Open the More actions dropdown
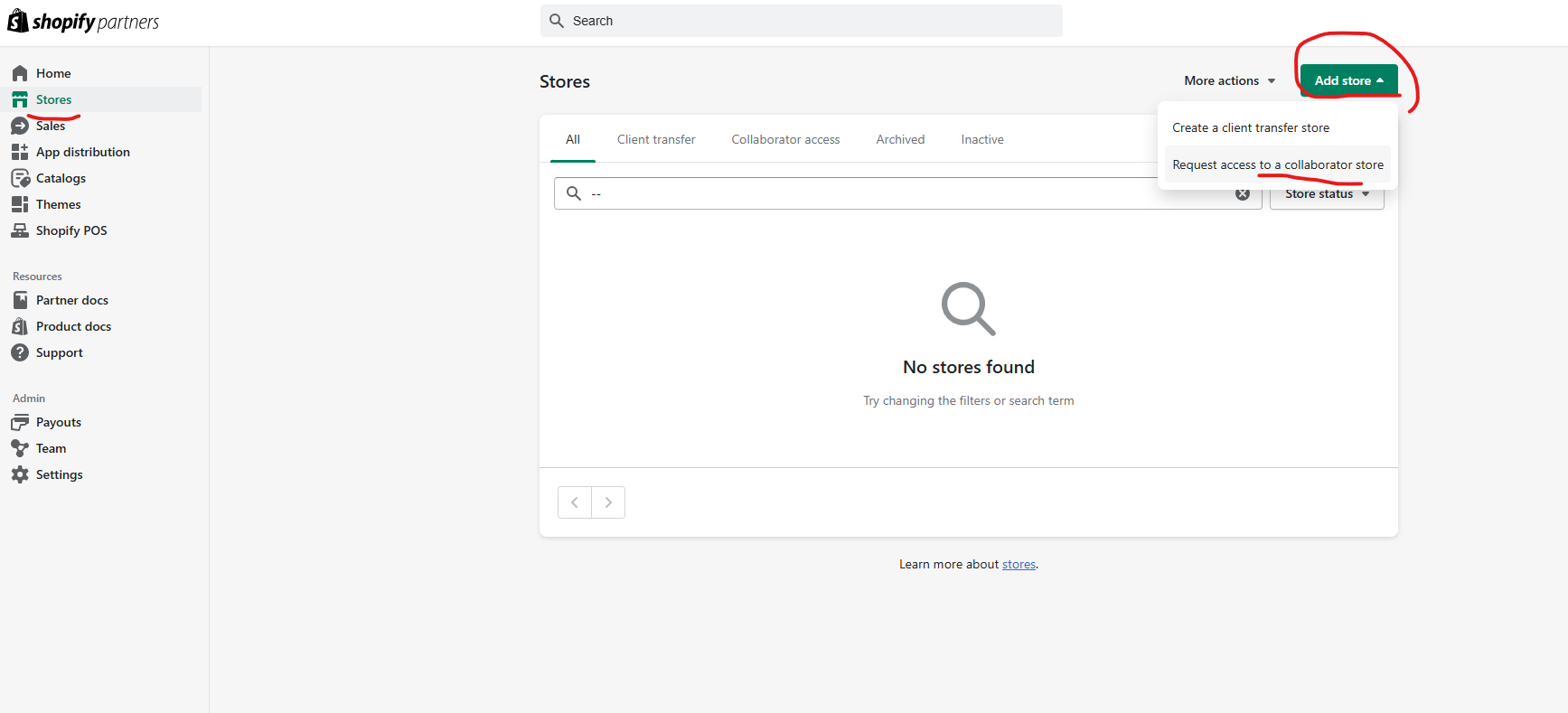Image resolution: width=1568 pixels, height=713 pixels. point(1229,80)
